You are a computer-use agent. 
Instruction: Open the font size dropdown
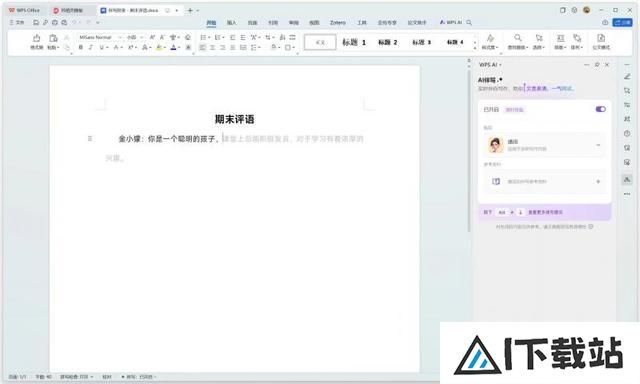click(x=142, y=37)
